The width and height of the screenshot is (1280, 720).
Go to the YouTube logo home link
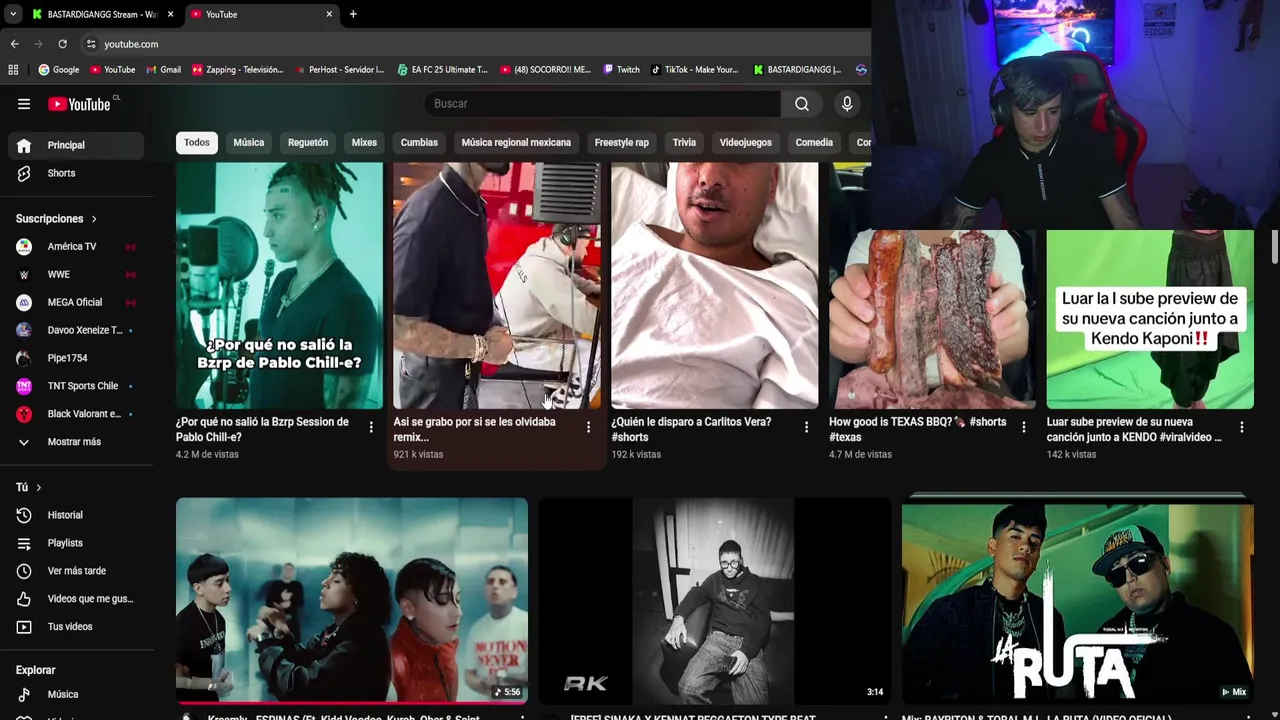tap(80, 104)
